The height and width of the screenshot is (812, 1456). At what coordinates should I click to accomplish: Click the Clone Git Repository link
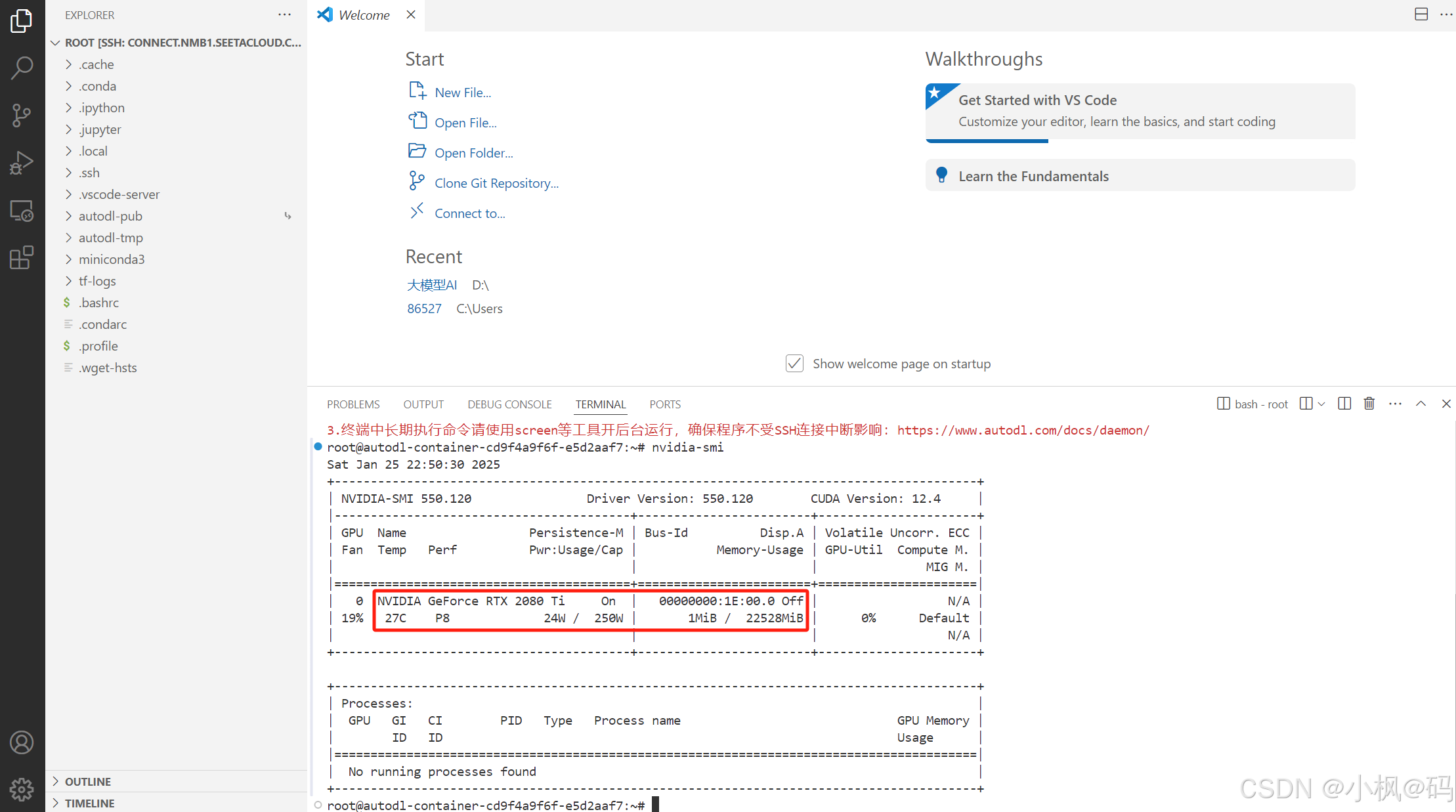496,183
